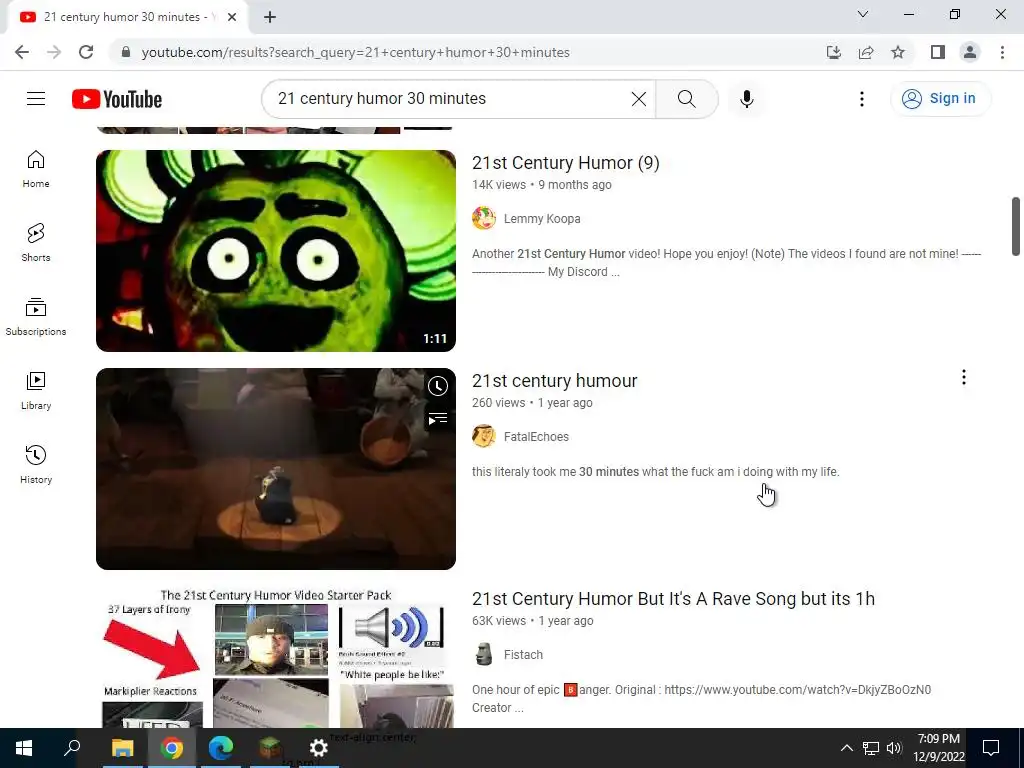Click the install app icon in address bar

click(834, 52)
